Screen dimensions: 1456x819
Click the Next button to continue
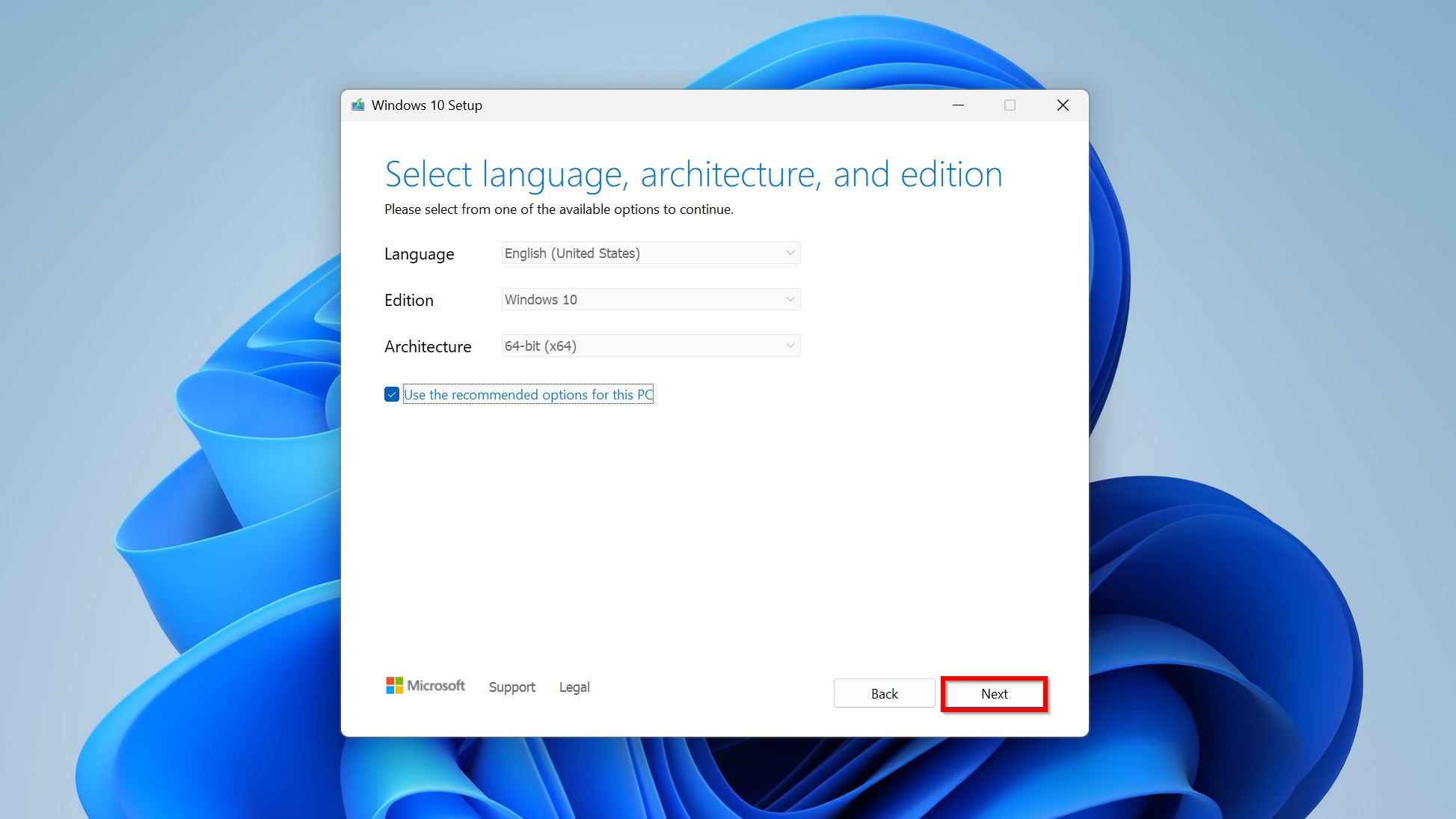[992, 694]
